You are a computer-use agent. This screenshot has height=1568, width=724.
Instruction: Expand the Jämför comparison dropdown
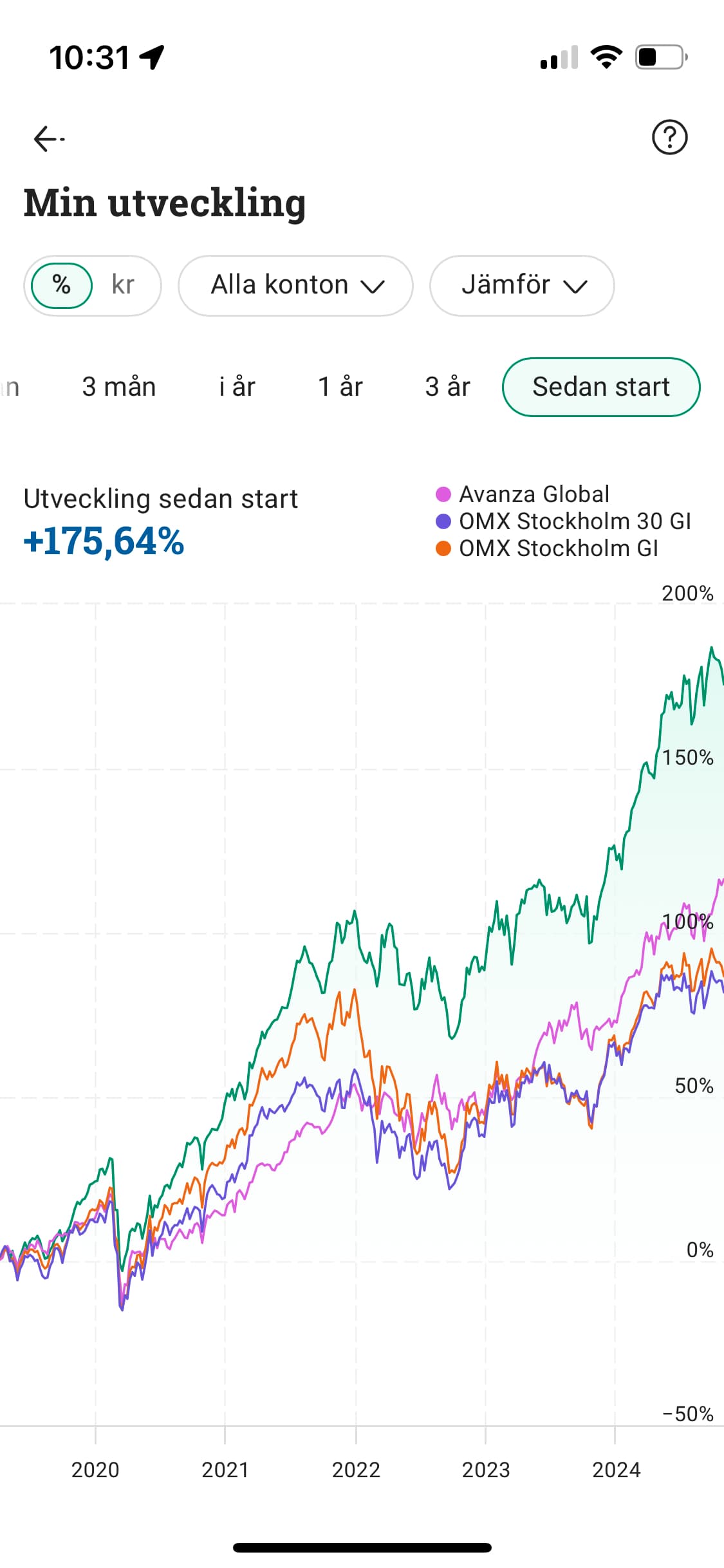522,285
